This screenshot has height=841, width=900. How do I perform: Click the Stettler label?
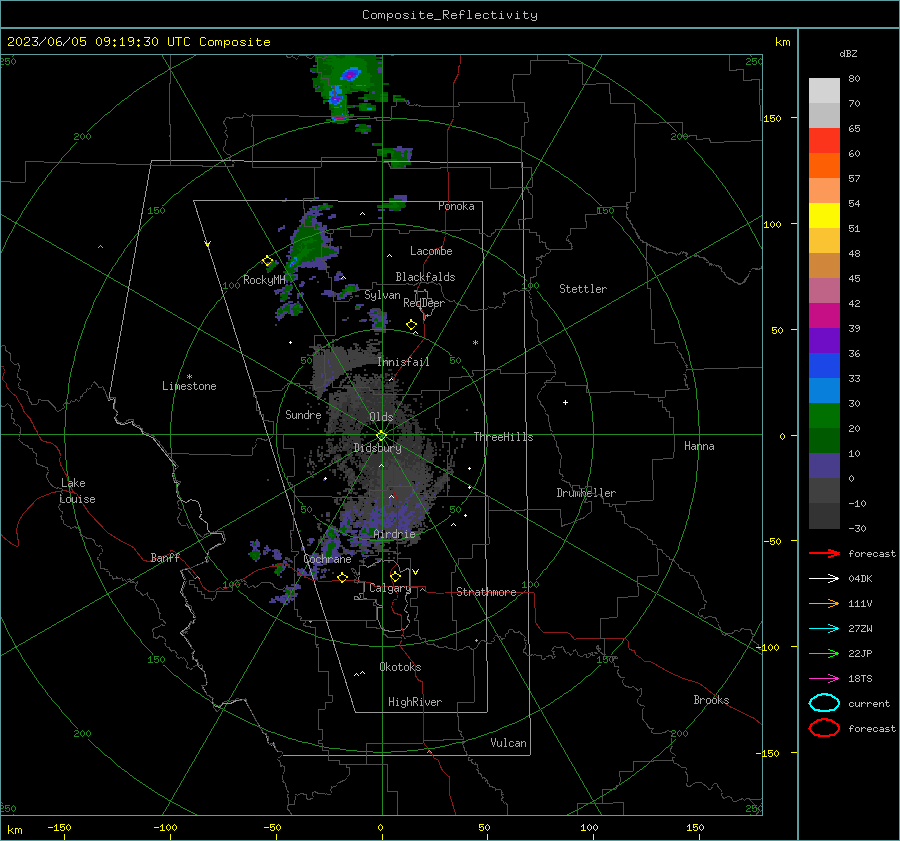pyautogui.click(x=583, y=289)
